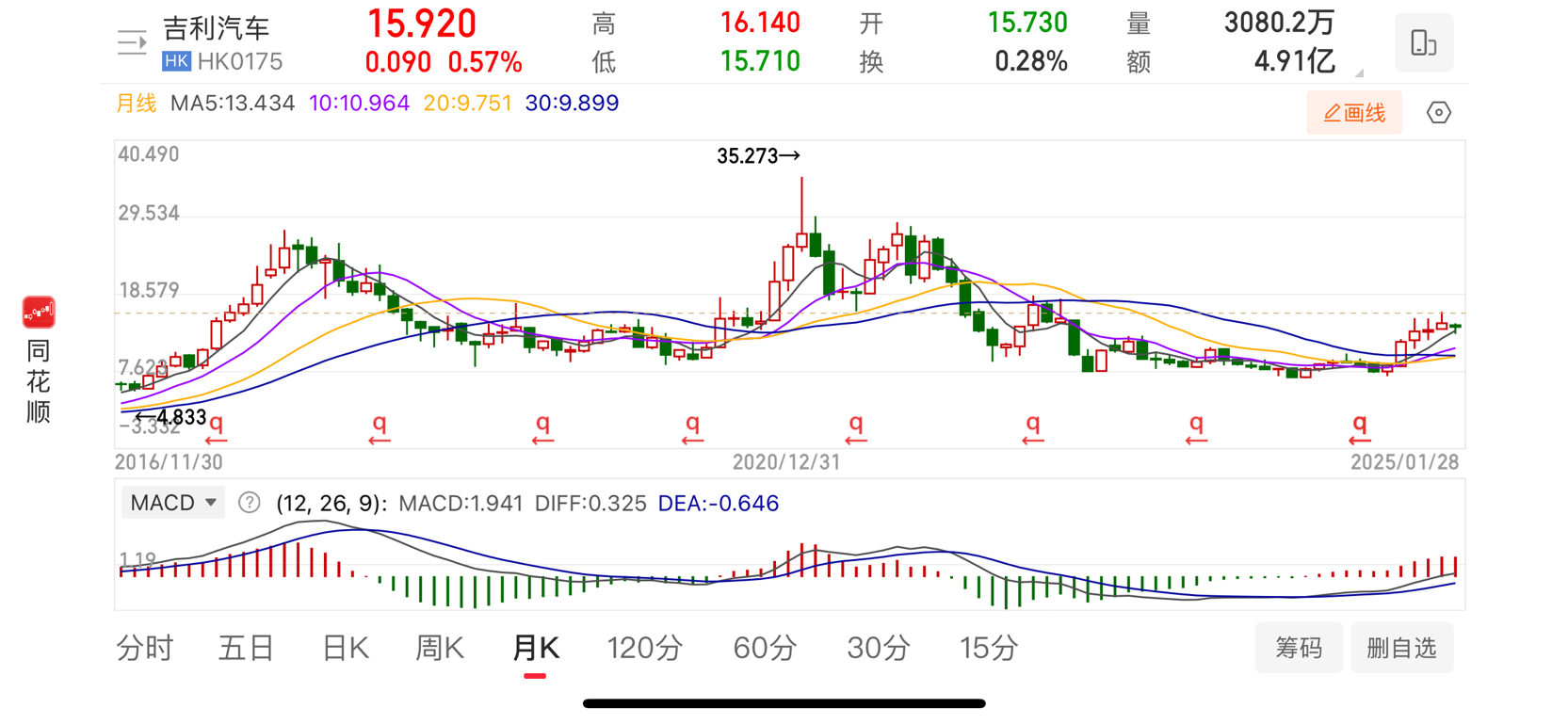Tap the amount value 4.91亿
This screenshot has width=1568, height=724.
(1295, 61)
